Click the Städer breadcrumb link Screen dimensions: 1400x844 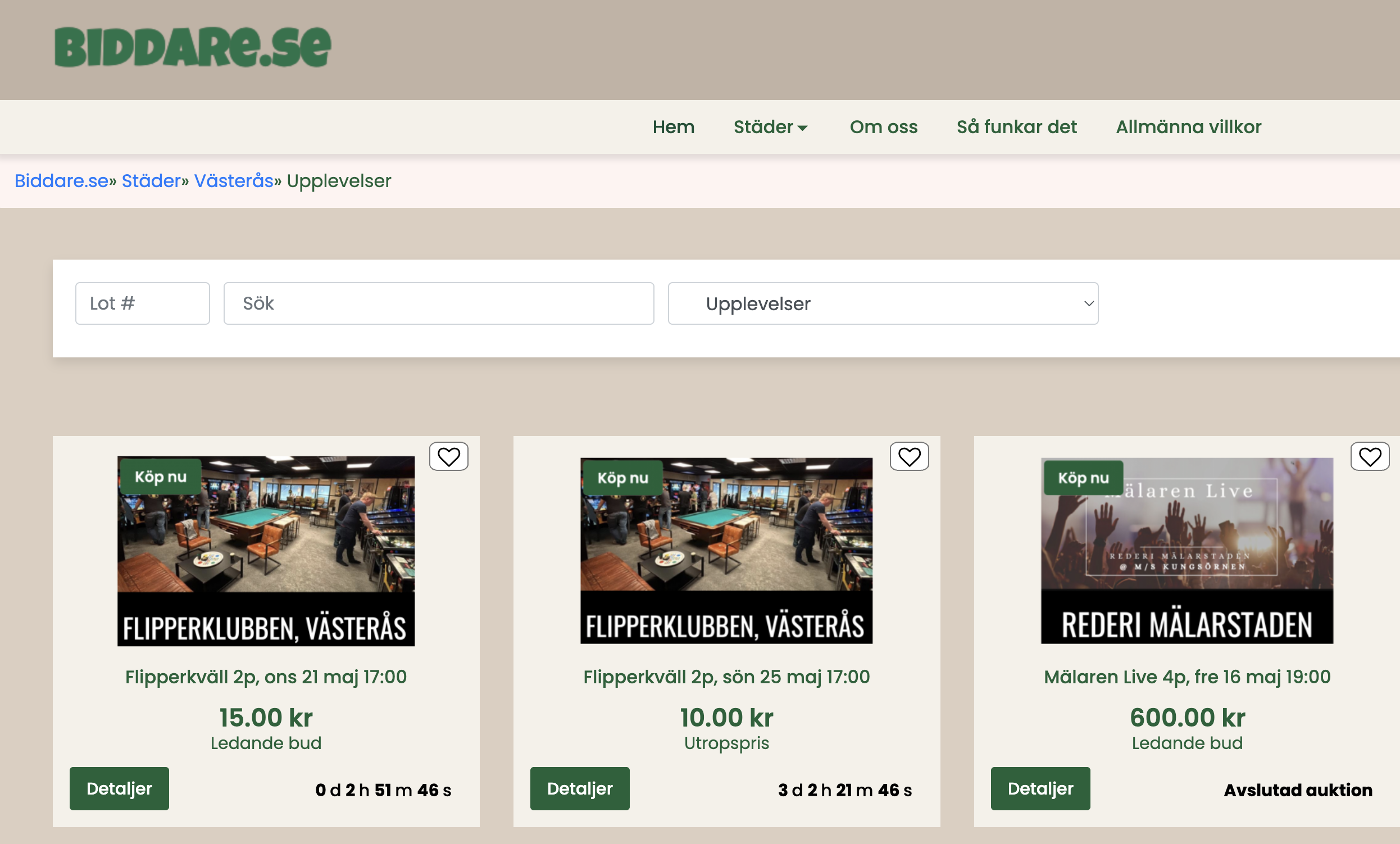(x=151, y=181)
